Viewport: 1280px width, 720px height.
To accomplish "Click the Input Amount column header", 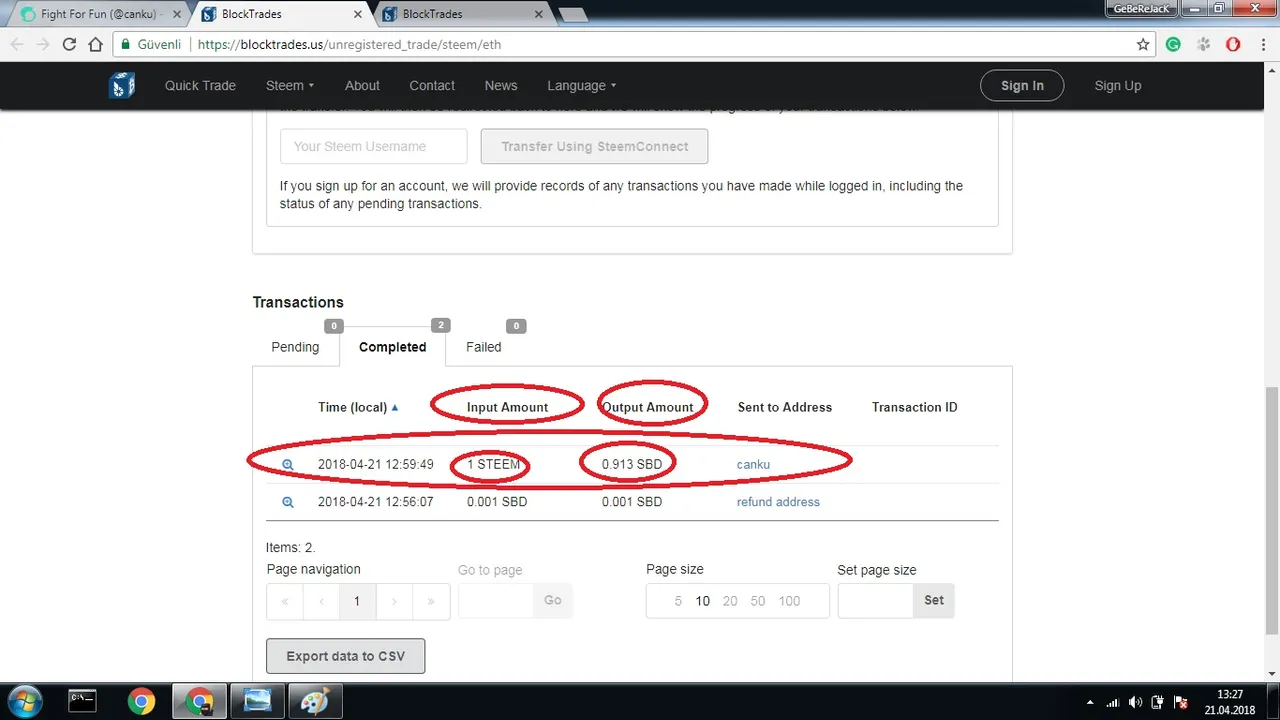I will [x=507, y=407].
